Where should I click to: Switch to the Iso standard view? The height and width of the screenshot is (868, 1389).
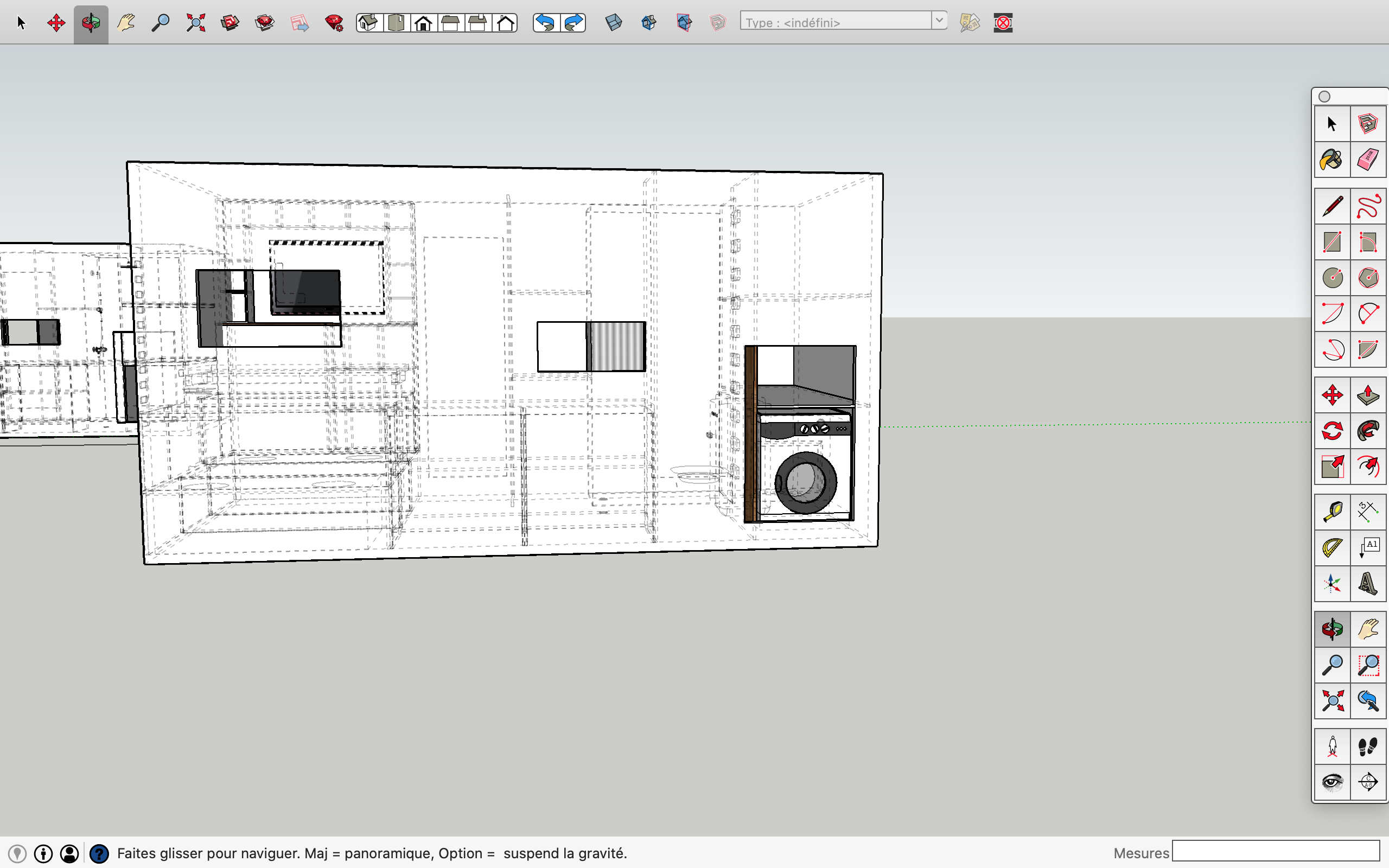tap(368, 23)
